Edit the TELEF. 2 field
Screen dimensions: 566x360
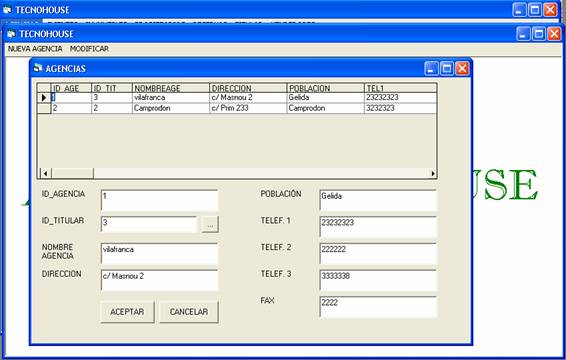pyautogui.click(x=378, y=253)
